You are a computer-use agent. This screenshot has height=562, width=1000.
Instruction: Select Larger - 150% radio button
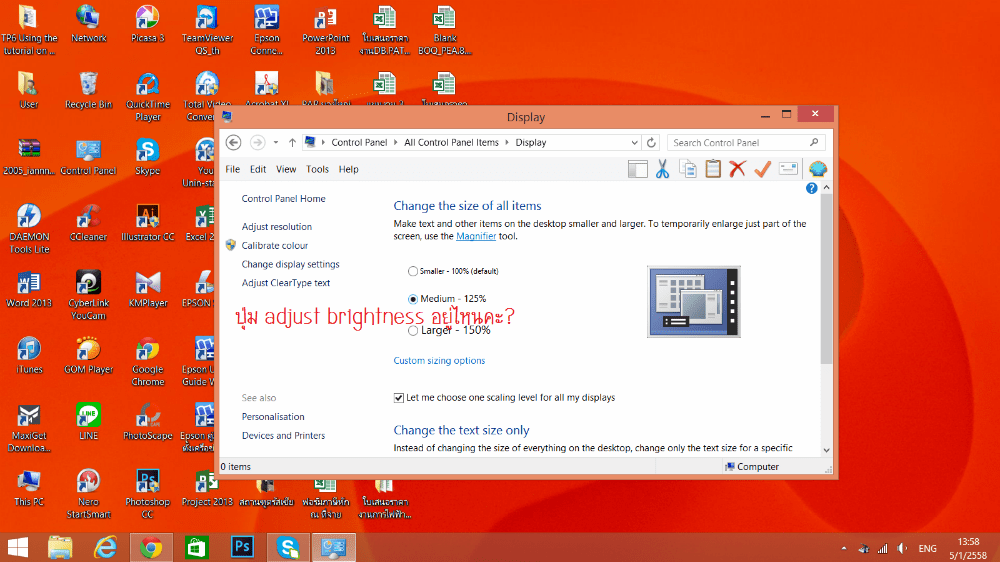413,330
